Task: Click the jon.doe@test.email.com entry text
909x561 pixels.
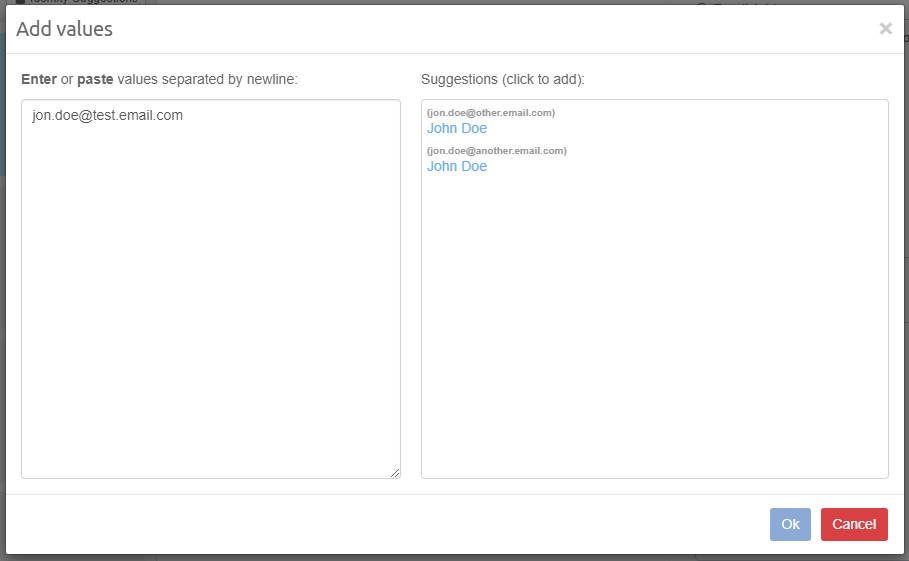Action: 107,115
